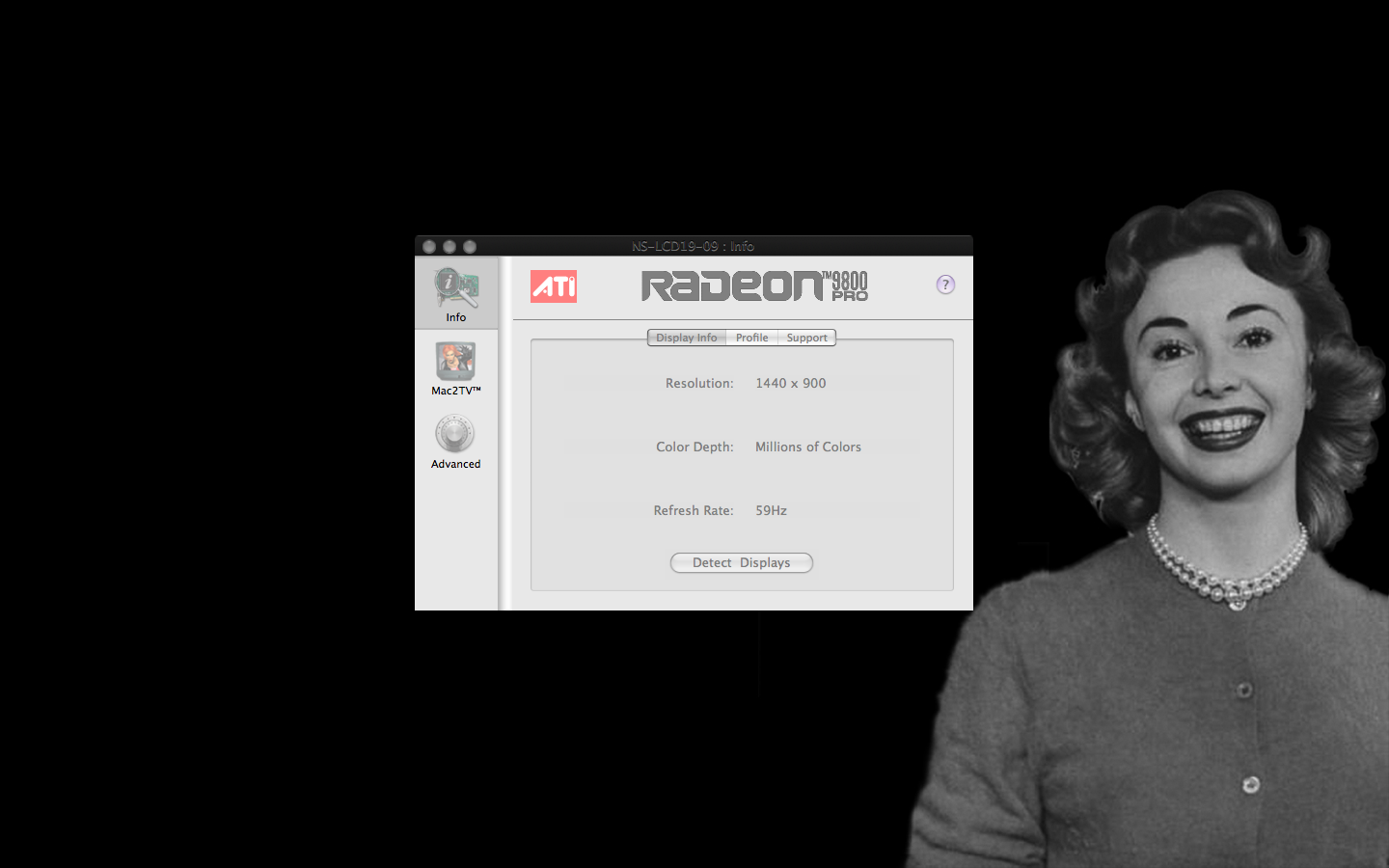Click the ATI logo
The image size is (1389, 868).
tap(554, 286)
